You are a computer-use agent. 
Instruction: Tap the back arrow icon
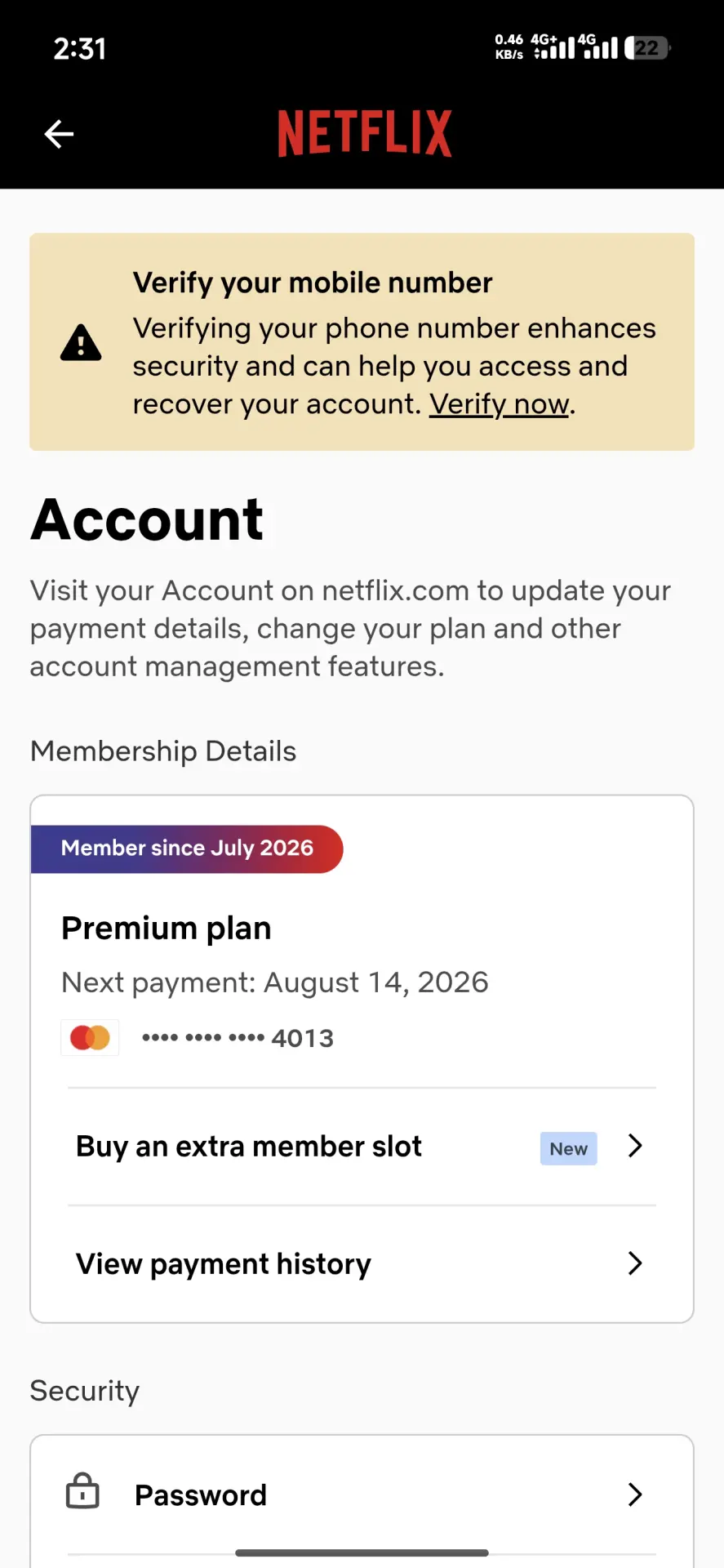tap(59, 134)
